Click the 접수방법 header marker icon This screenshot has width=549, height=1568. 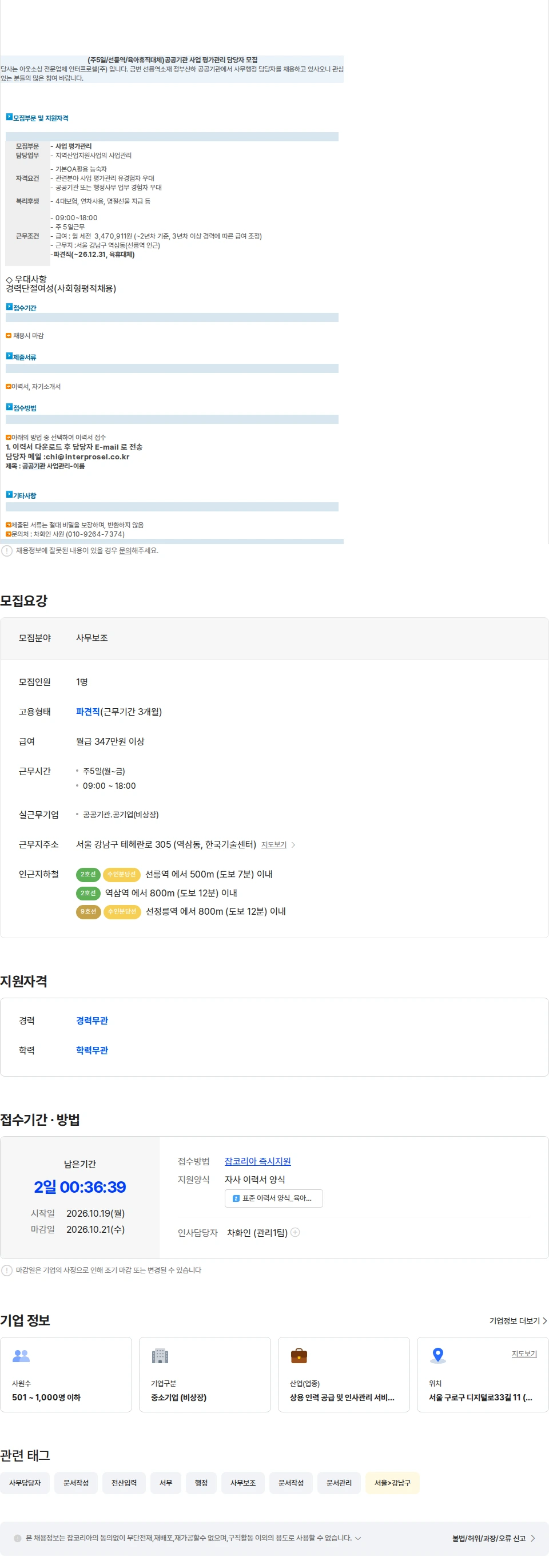(9, 407)
